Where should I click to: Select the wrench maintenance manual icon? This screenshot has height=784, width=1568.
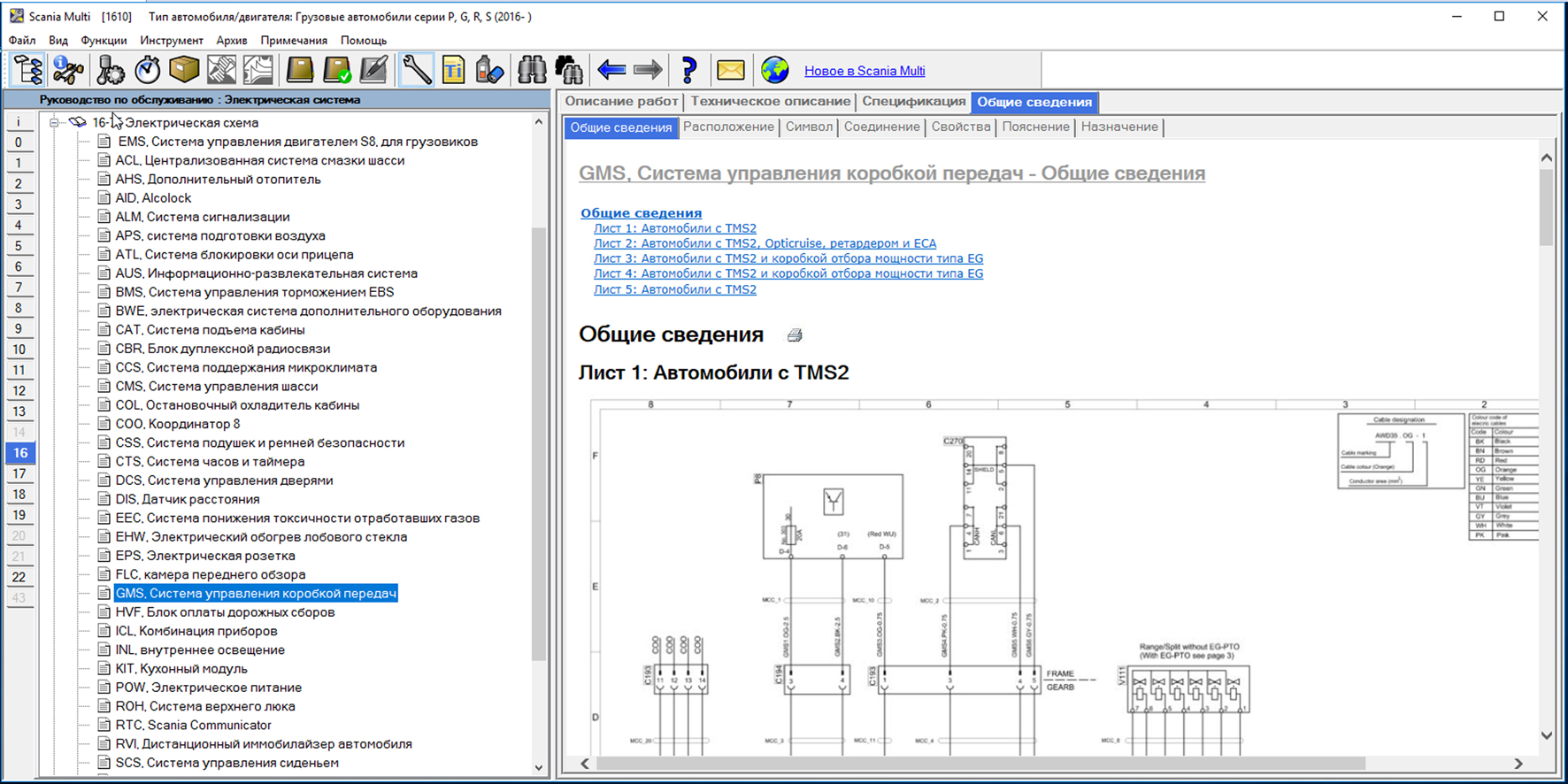pos(416,70)
